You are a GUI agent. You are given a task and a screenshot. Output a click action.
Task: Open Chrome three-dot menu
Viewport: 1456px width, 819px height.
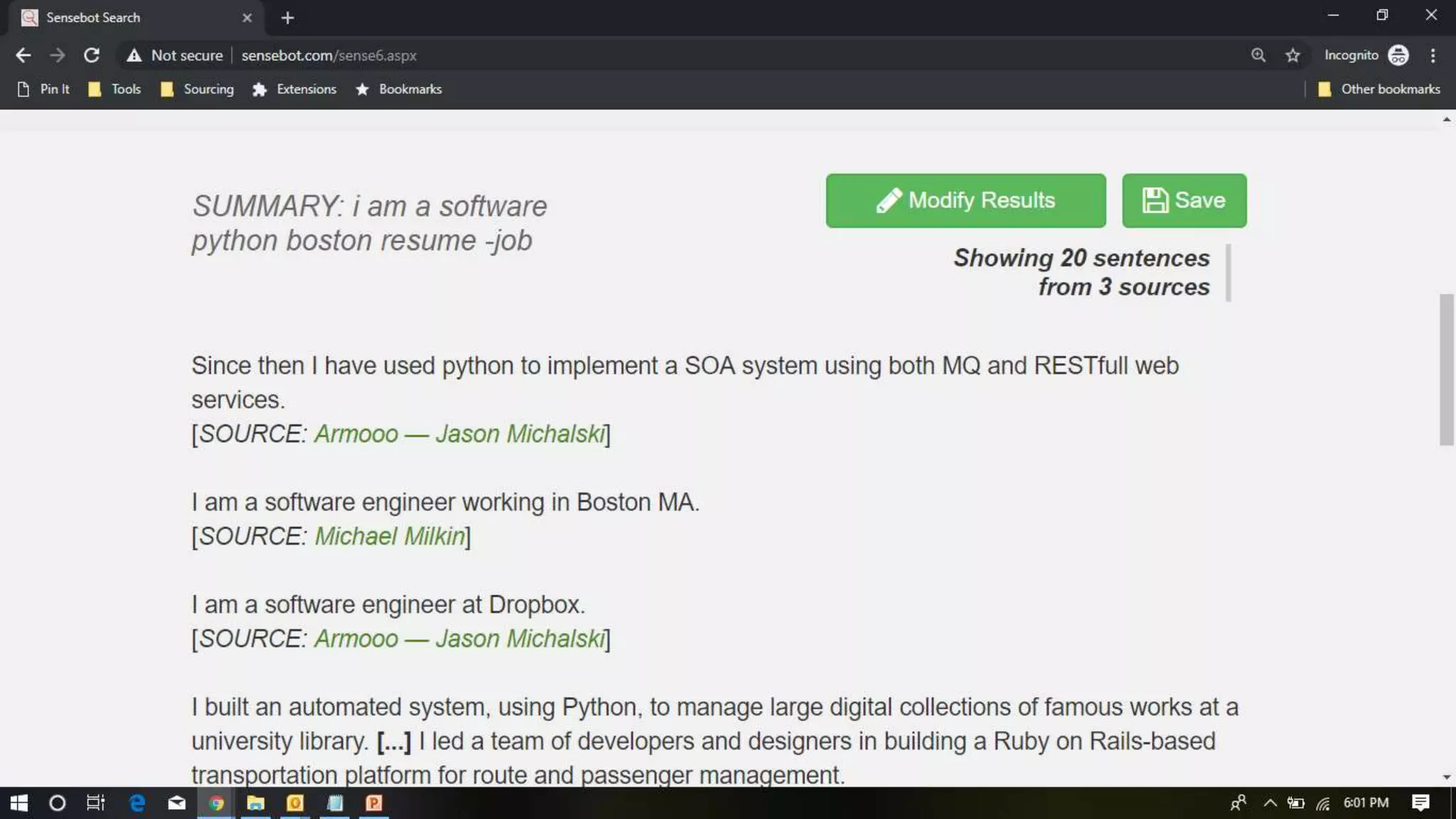[x=1433, y=55]
